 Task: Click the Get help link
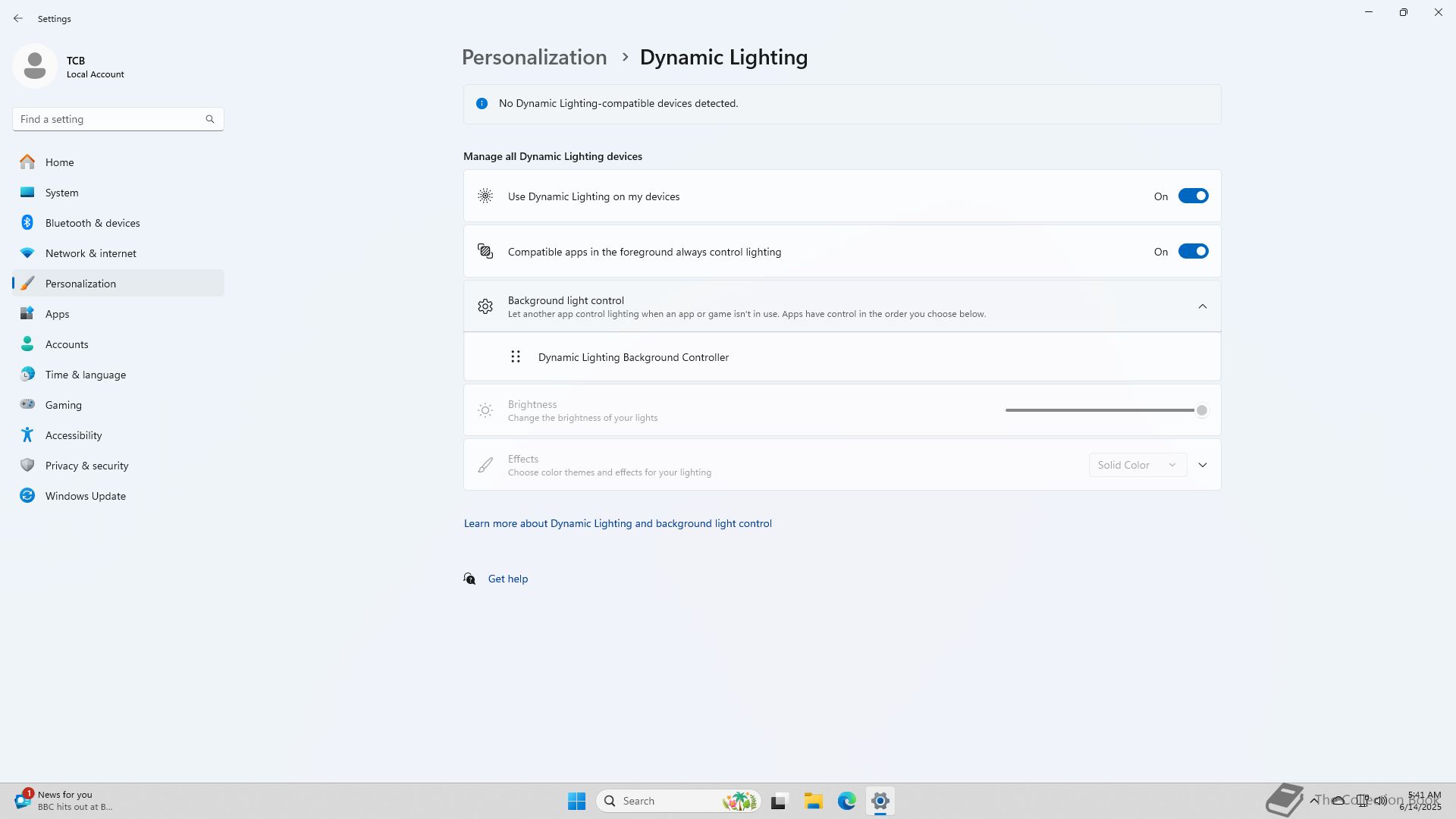click(x=507, y=579)
